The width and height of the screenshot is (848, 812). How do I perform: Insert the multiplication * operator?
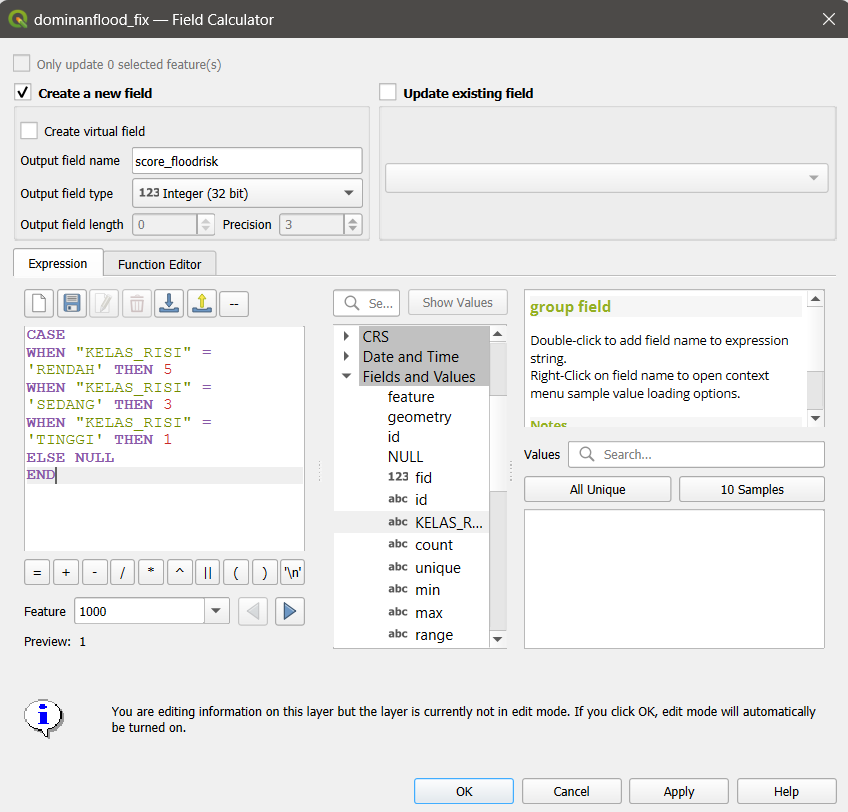151,573
